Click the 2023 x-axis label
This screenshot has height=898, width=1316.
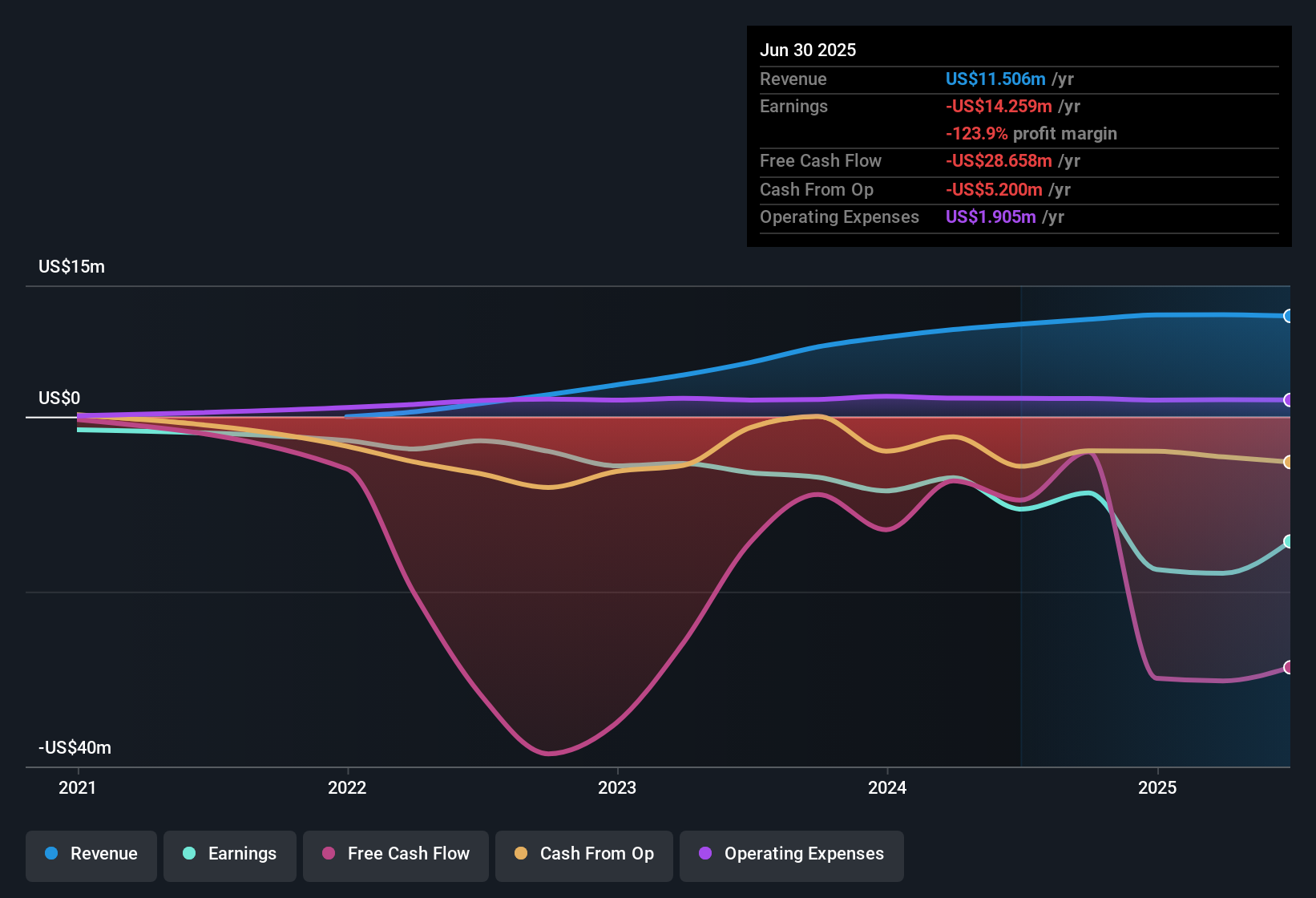pyautogui.click(x=617, y=787)
